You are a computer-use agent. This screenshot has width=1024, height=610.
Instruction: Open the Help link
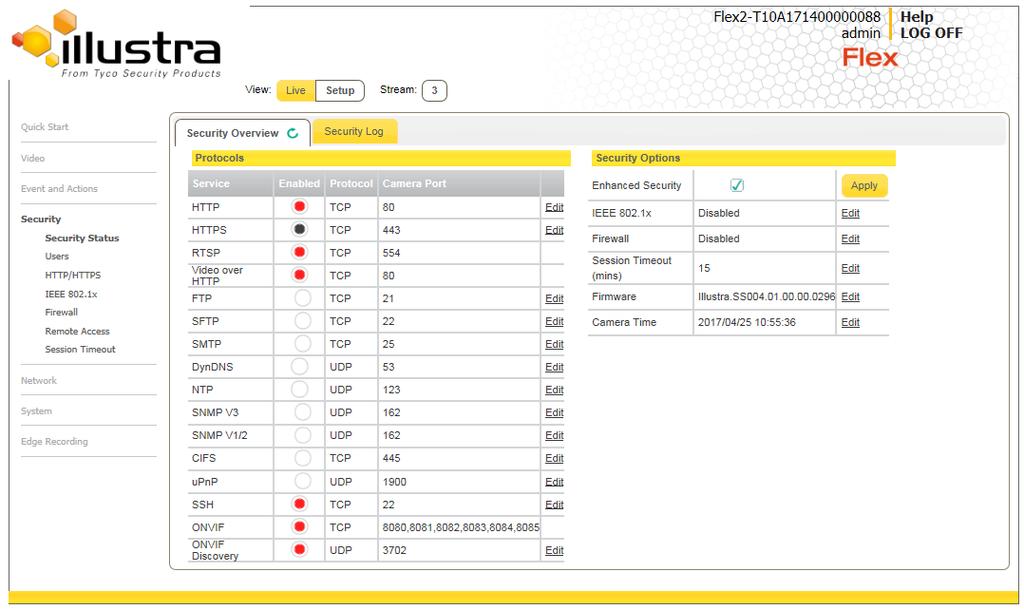pos(916,17)
